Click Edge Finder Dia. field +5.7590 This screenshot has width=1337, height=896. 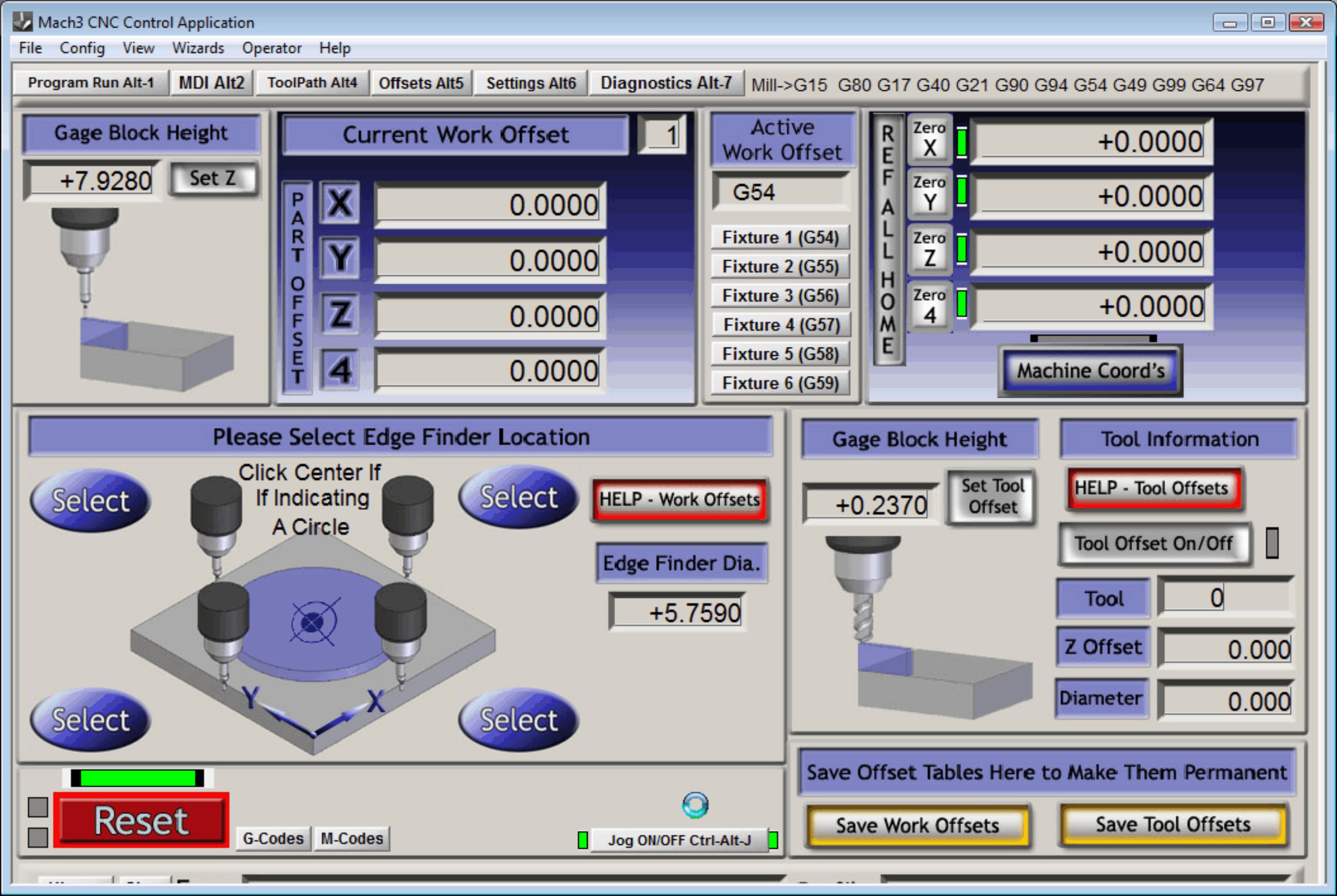678,612
